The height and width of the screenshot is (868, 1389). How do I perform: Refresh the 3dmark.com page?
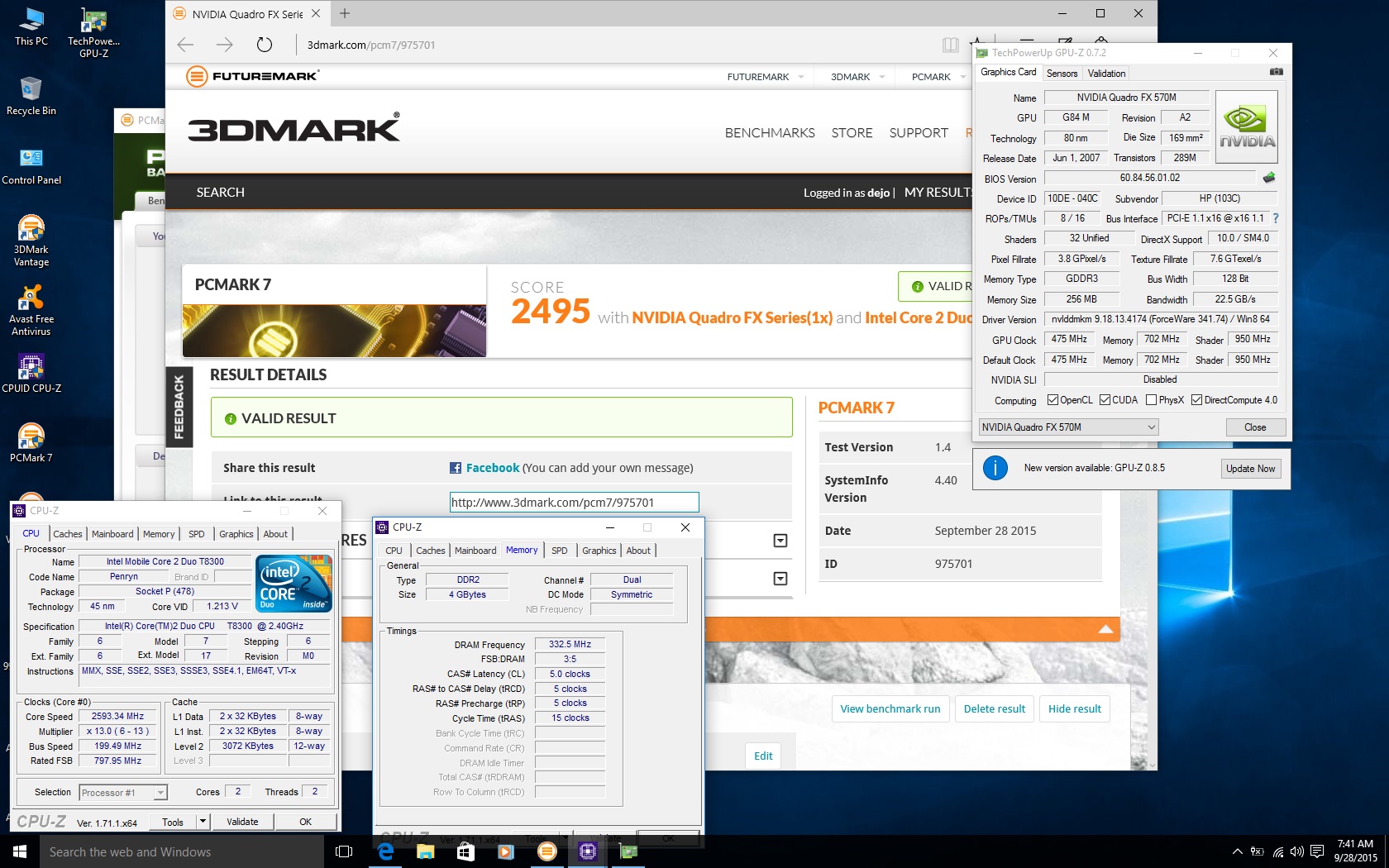264,45
